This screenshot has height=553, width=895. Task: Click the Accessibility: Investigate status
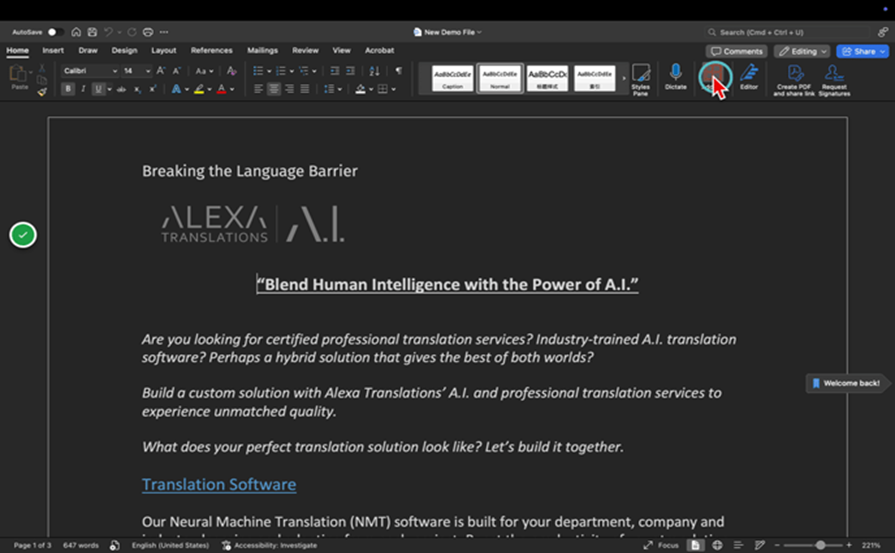click(x=269, y=545)
